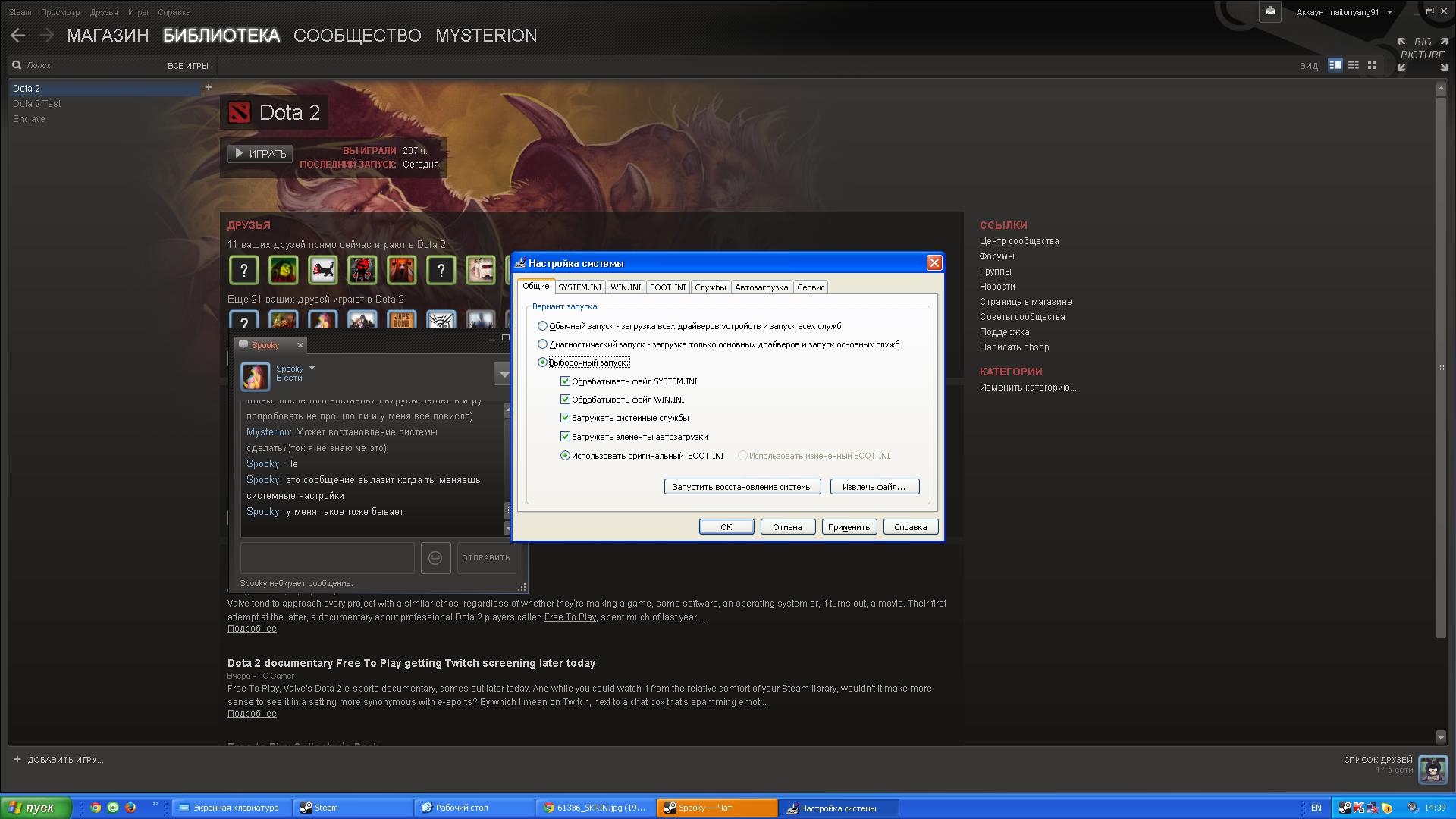Click the Extract File button

(874, 487)
